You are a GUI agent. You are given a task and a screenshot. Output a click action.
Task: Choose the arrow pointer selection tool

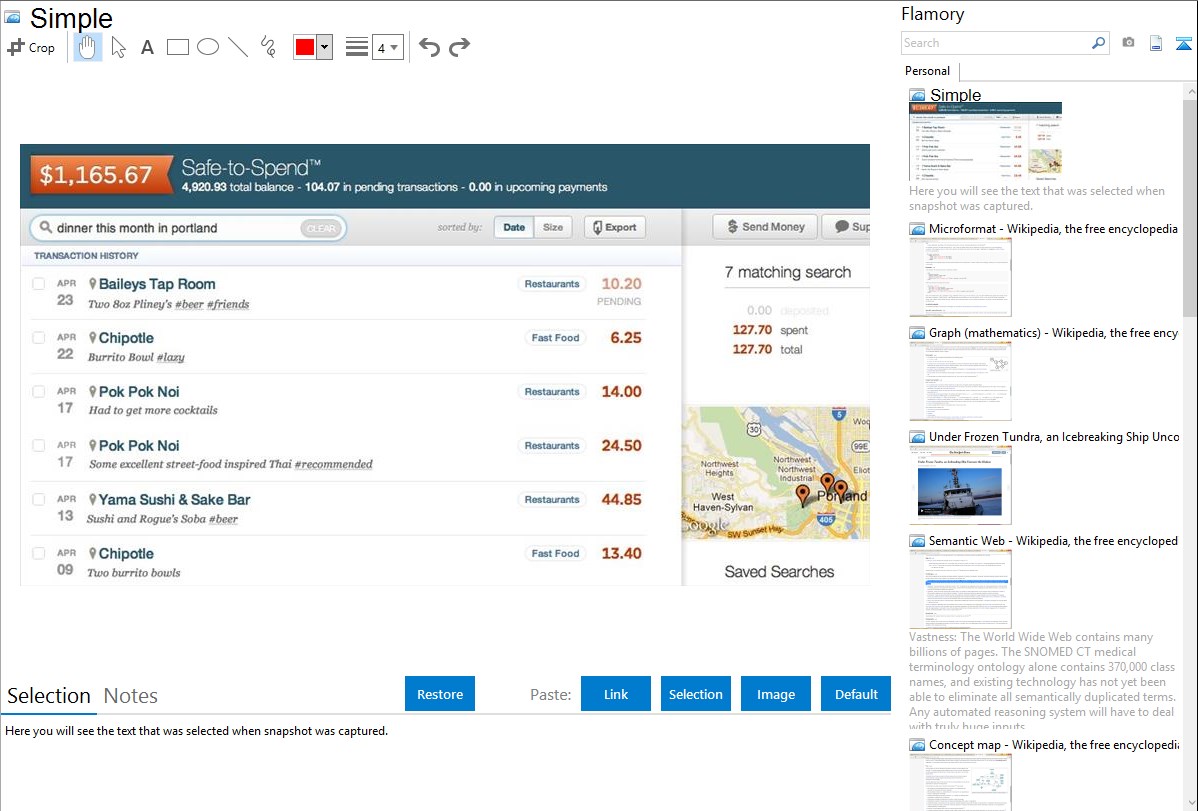tap(118, 47)
